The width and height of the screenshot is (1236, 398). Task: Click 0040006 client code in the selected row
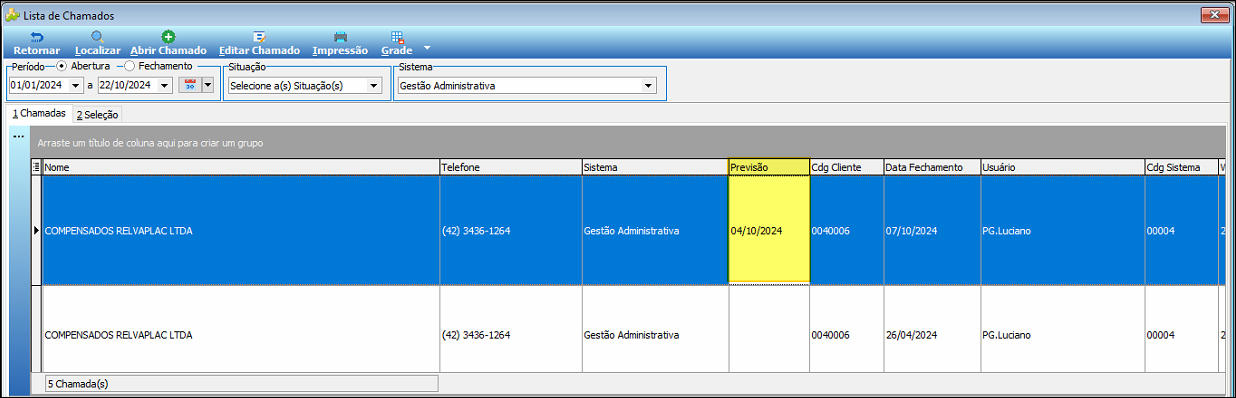pos(846,230)
